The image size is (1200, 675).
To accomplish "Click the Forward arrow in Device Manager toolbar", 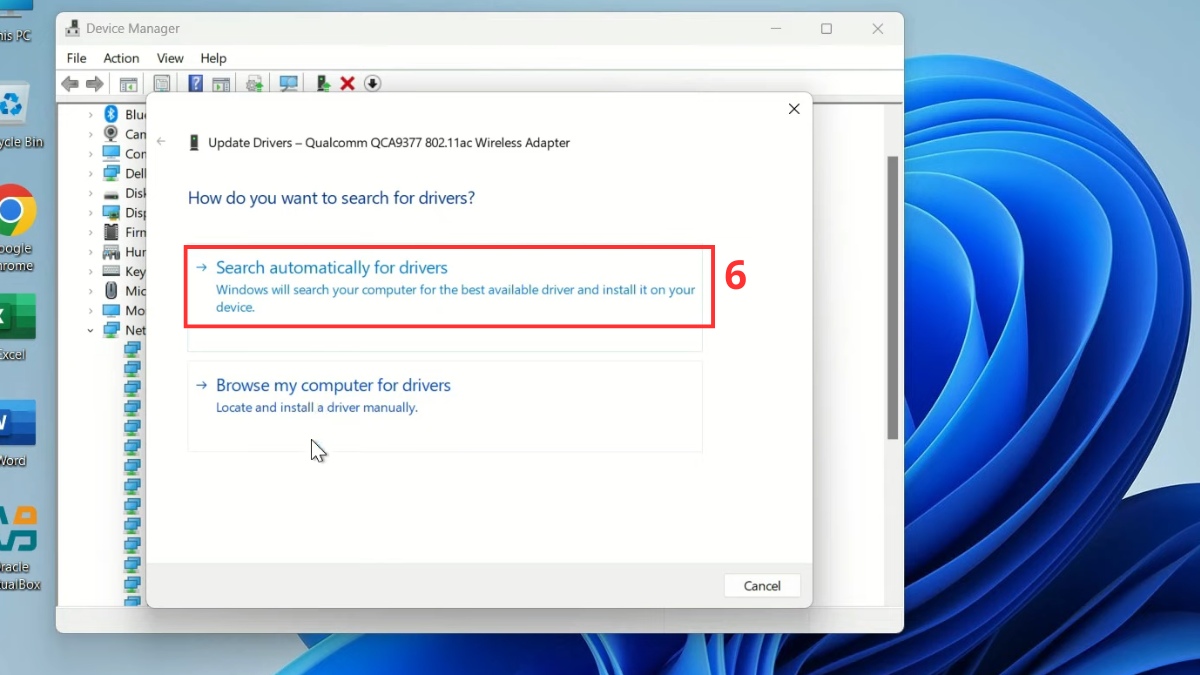I will coord(95,84).
